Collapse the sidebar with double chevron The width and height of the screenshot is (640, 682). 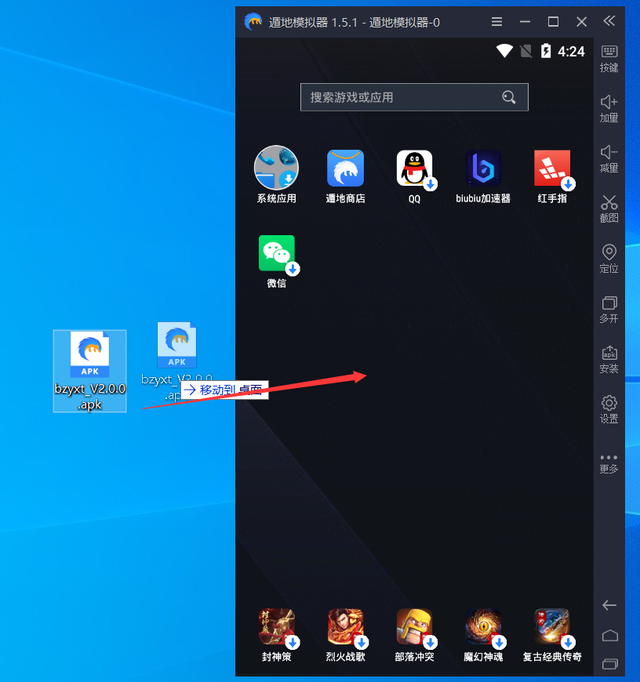(x=609, y=20)
